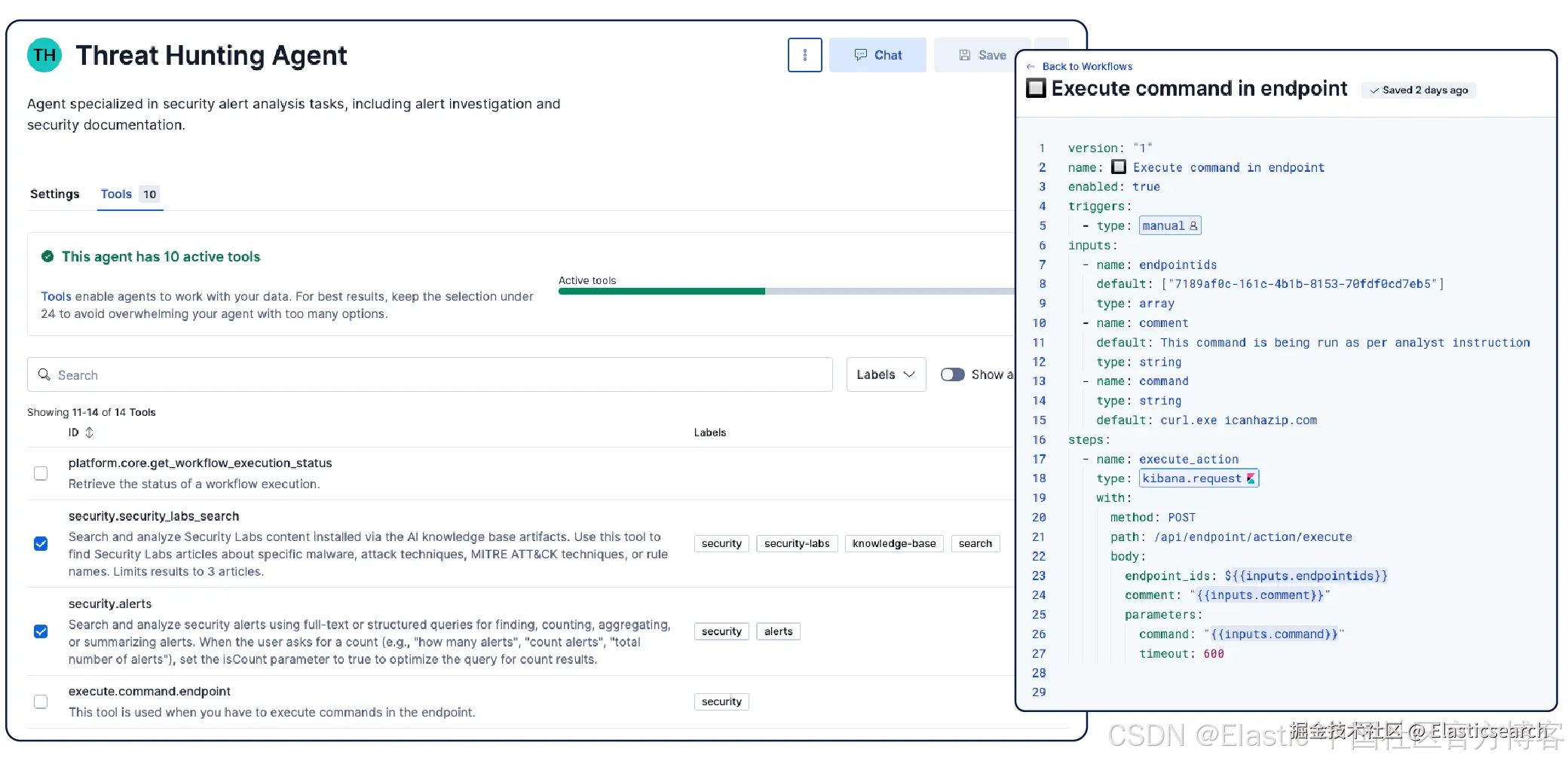Click line number 16 in the editor gutter
Screen dimensions: 1568x761
click(1039, 440)
